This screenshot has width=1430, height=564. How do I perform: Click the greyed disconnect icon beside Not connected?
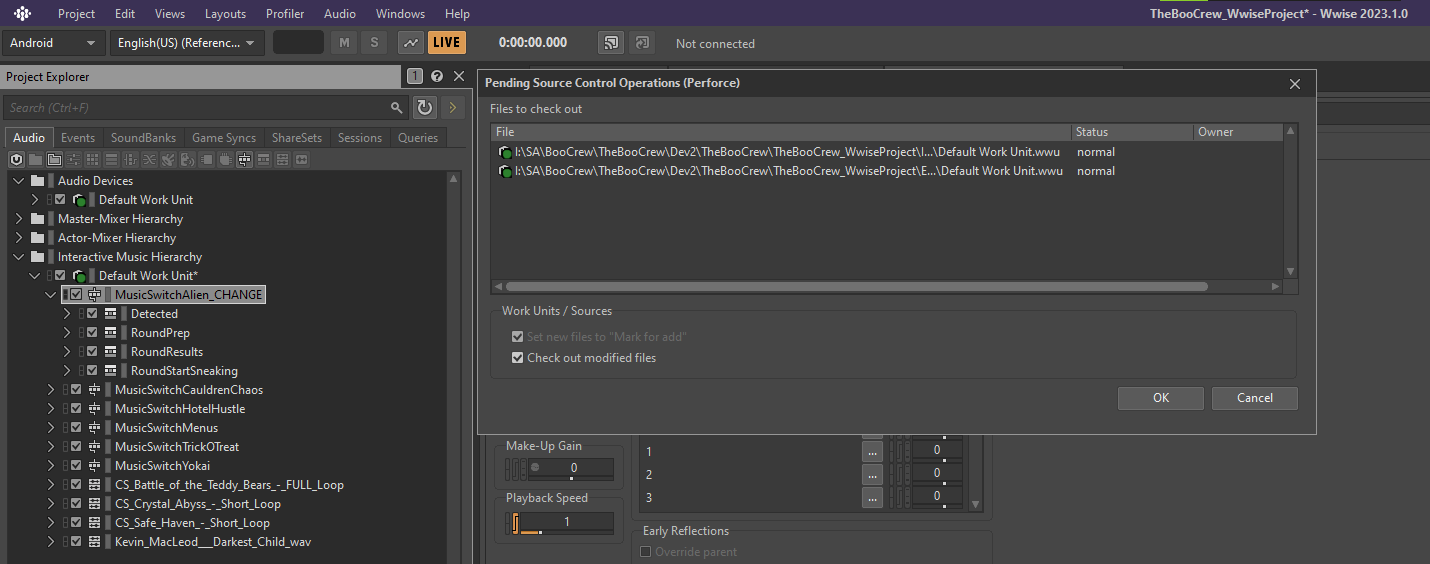641,42
